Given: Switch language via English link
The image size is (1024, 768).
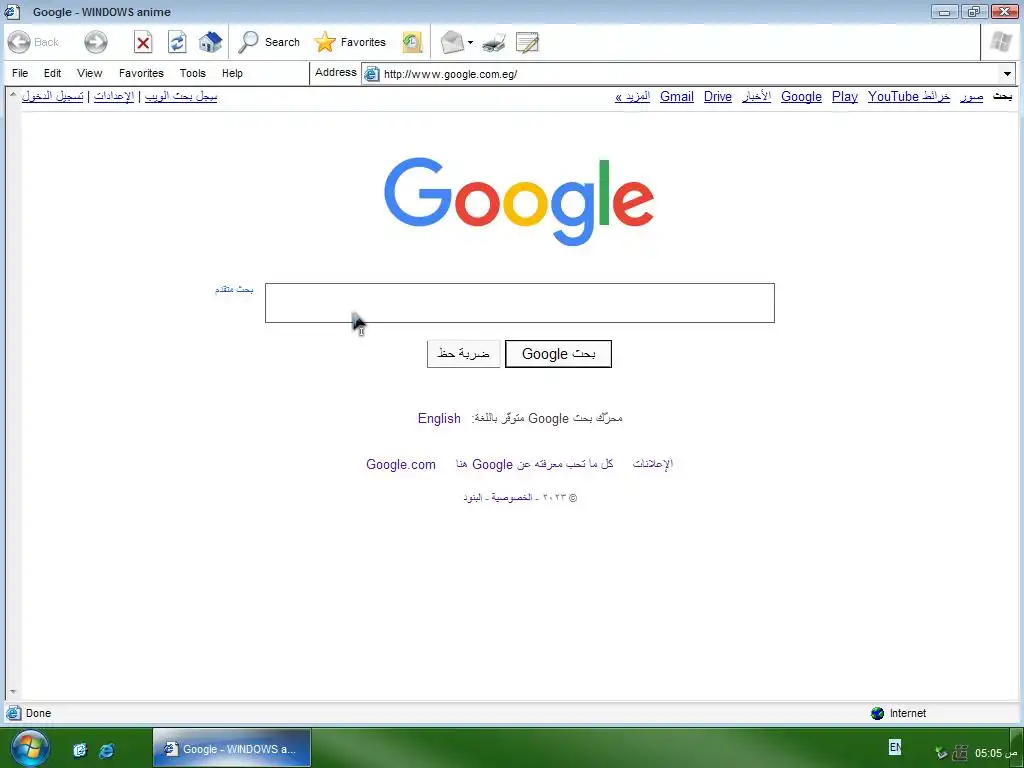Looking at the screenshot, I should (439, 418).
